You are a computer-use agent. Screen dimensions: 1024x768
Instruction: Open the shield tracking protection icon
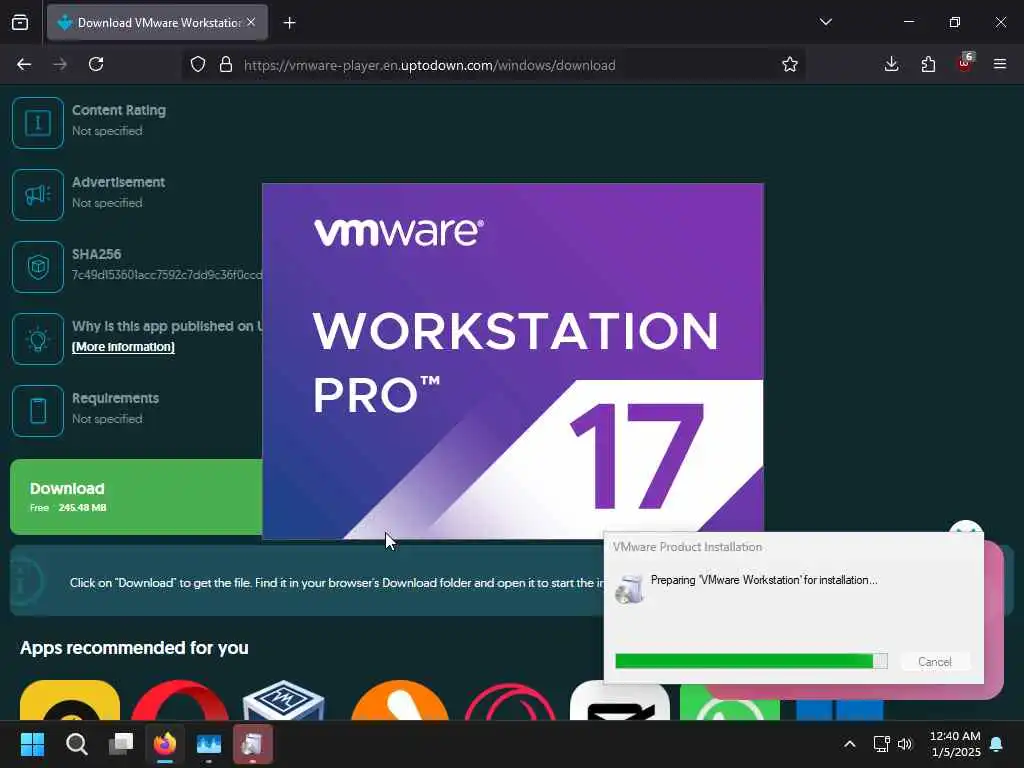(x=198, y=65)
